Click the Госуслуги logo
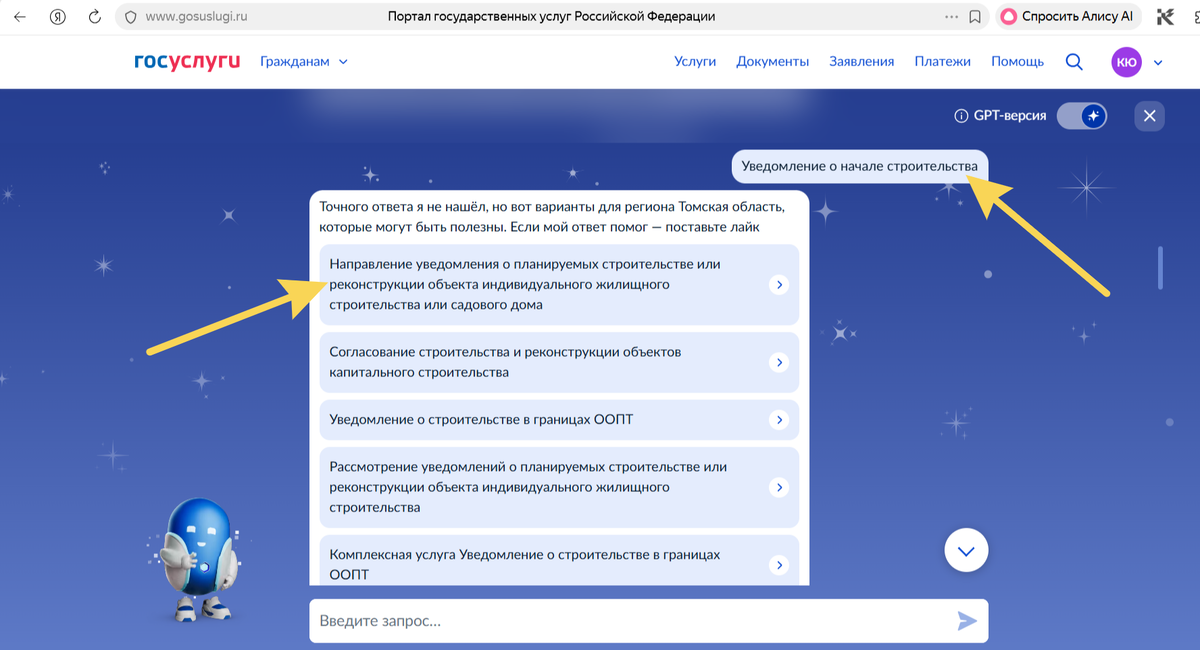 [x=186, y=61]
